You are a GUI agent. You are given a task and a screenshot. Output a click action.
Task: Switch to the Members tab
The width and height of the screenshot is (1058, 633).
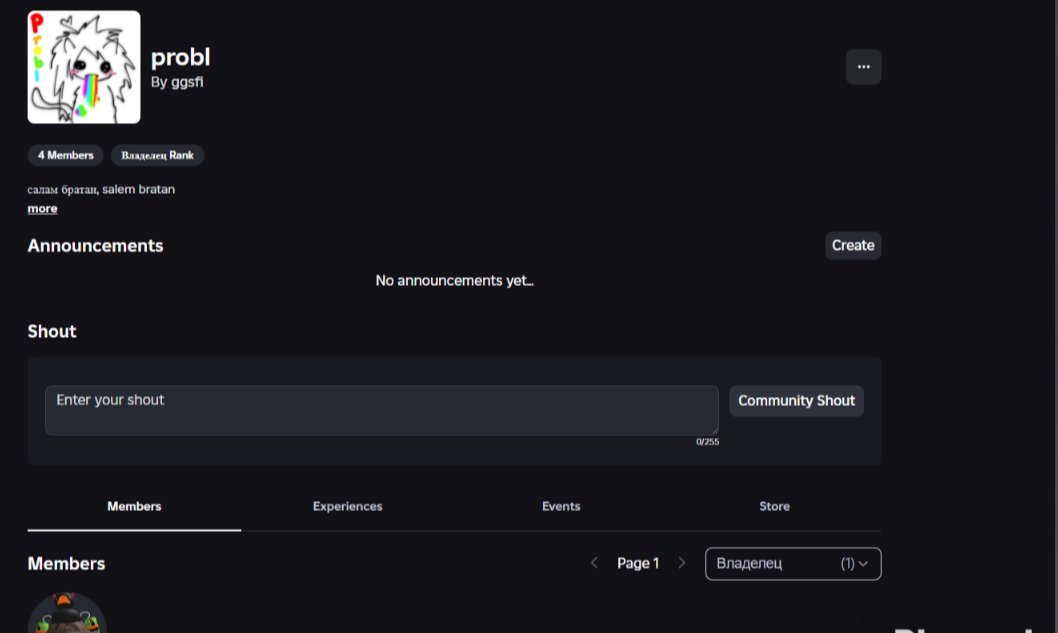point(134,506)
